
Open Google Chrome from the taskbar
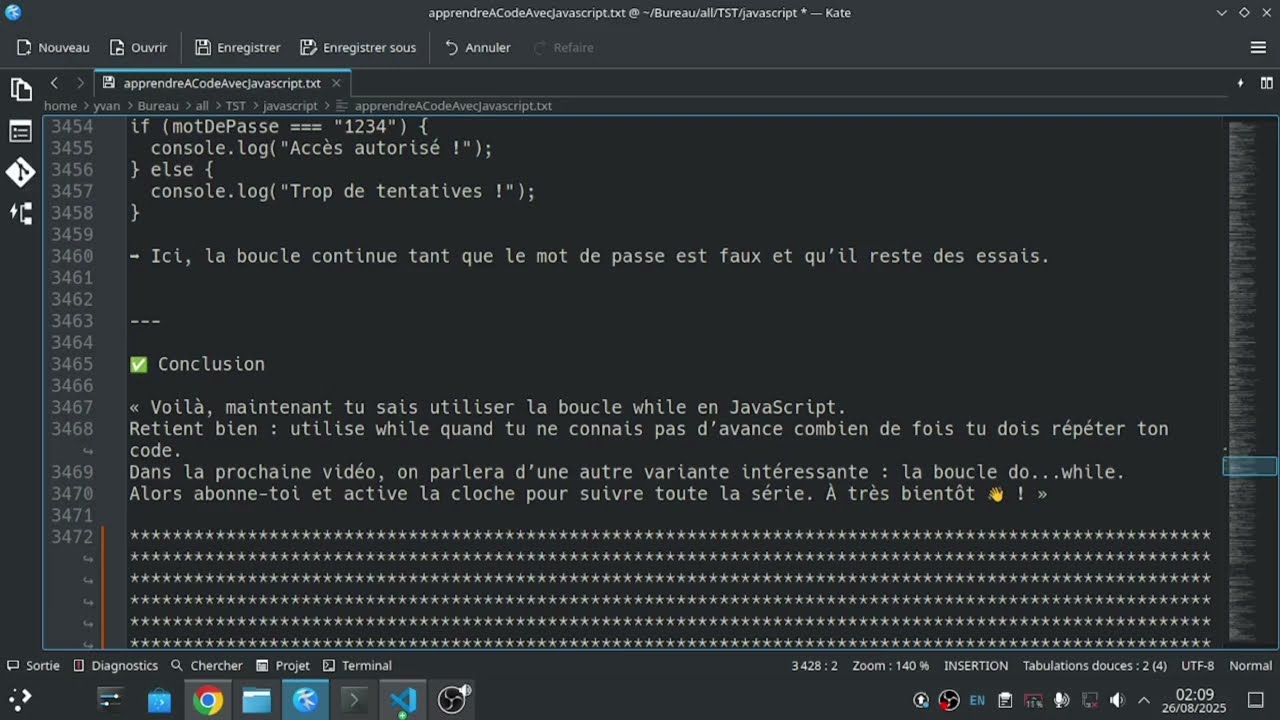click(208, 700)
